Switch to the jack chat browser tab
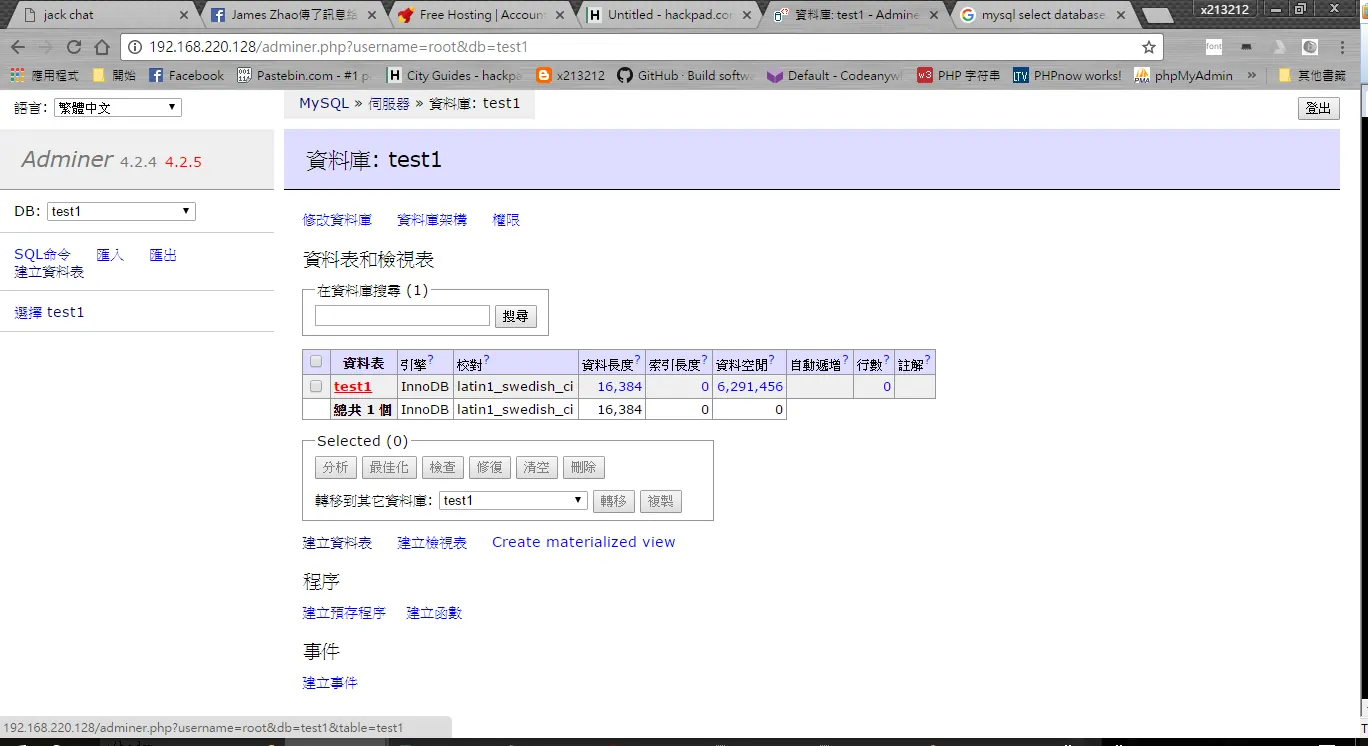1368x746 pixels. click(x=100, y=15)
